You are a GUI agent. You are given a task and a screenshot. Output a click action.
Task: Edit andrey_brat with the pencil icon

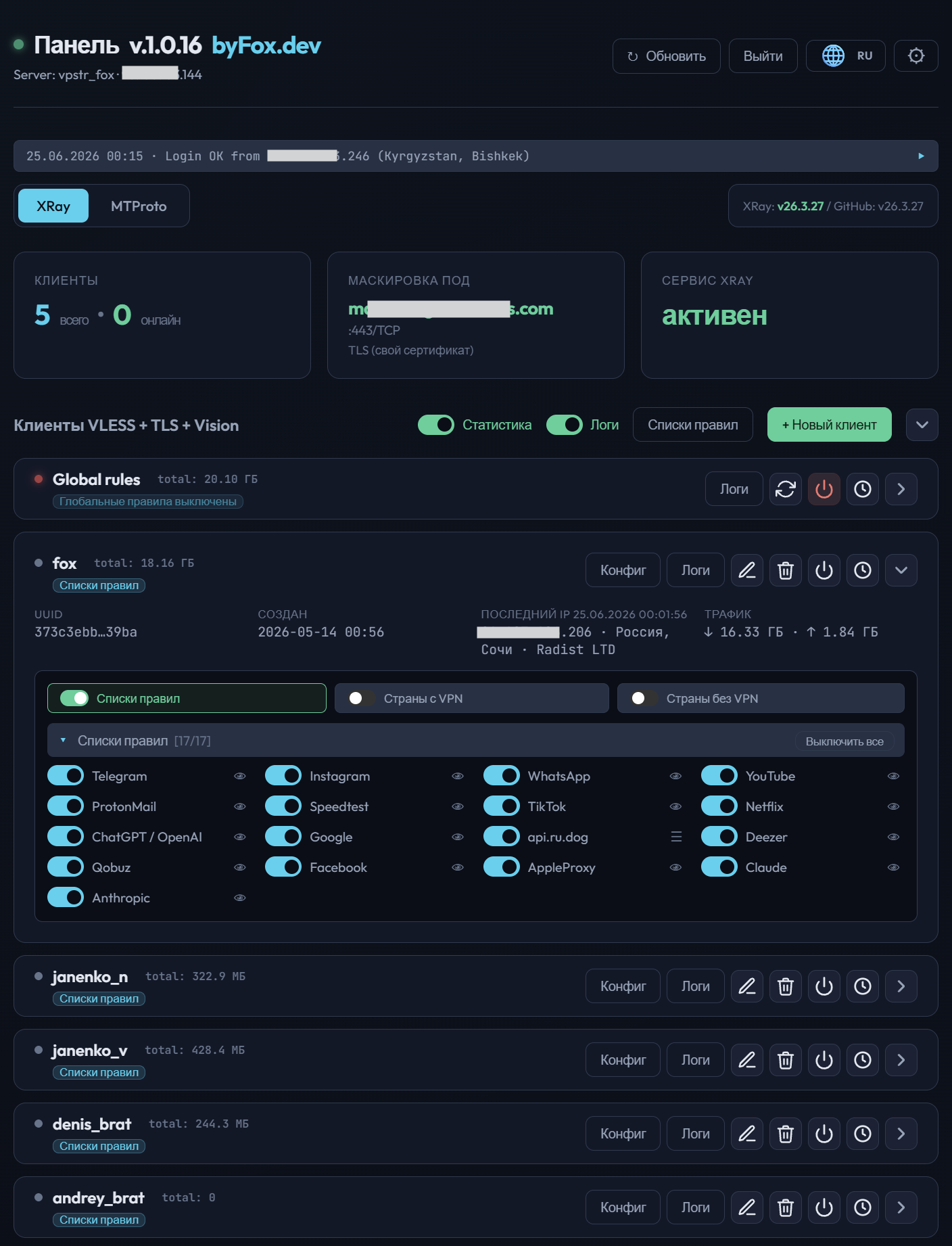pyautogui.click(x=746, y=1207)
